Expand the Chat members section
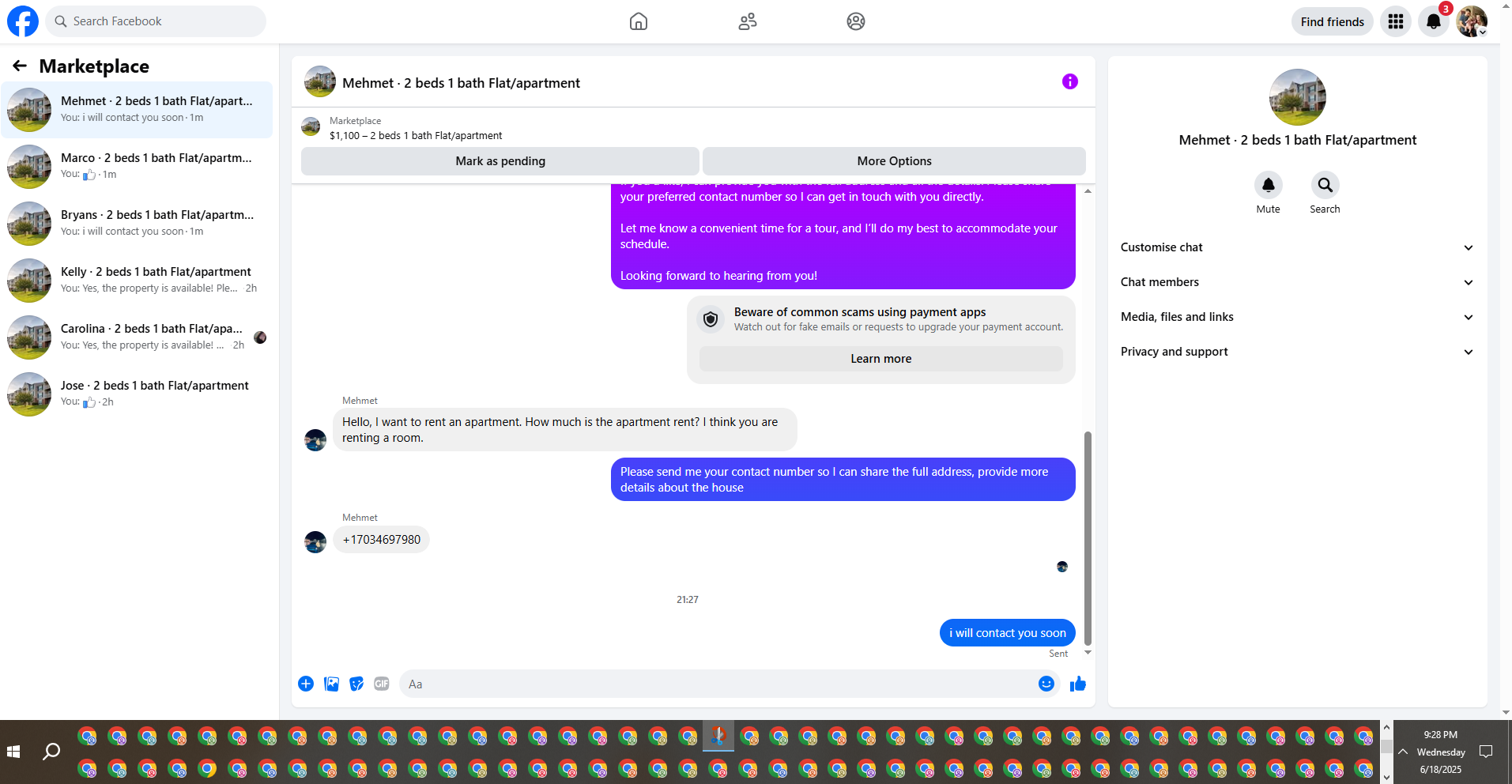 [x=1298, y=282]
